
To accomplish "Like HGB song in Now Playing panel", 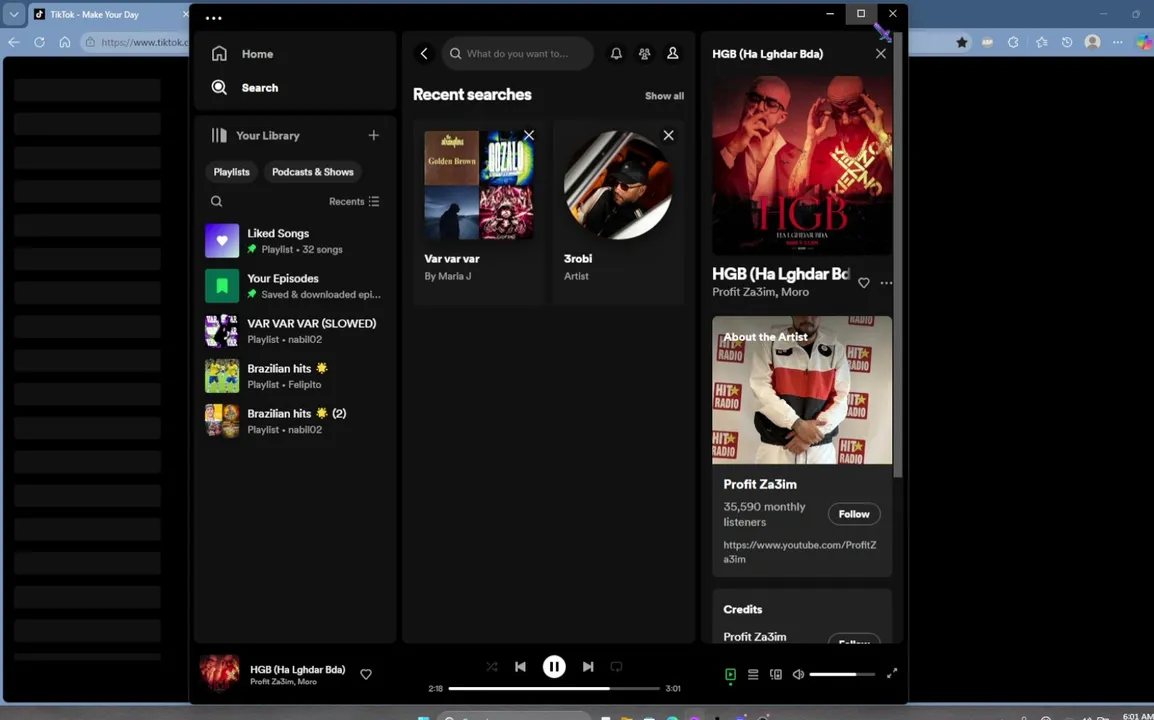I will click(x=863, y=283).
